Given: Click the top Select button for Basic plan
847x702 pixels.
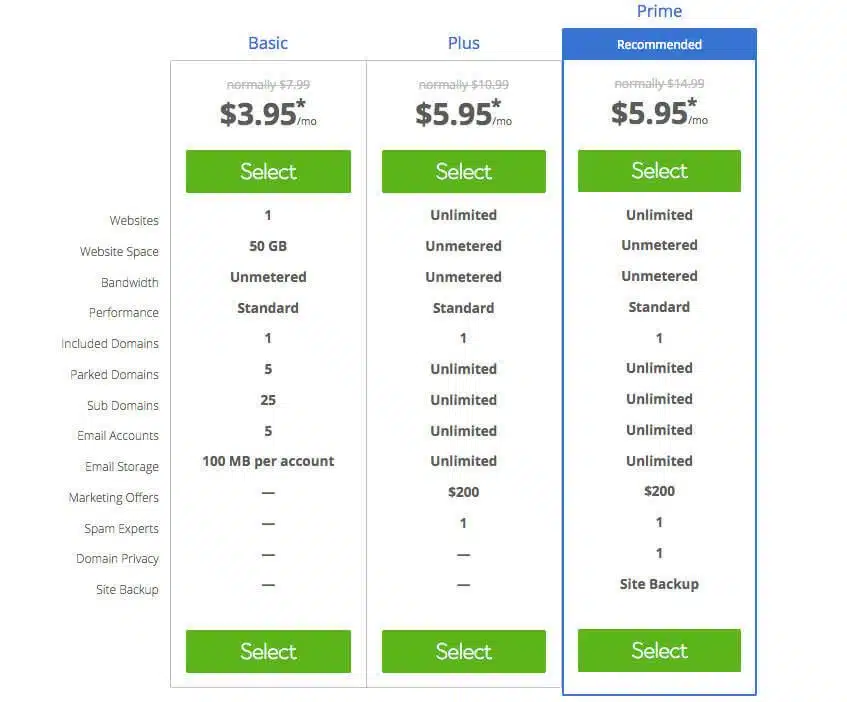Looking at the screenshot, I should pyautogui.click(x=268, y=172).
